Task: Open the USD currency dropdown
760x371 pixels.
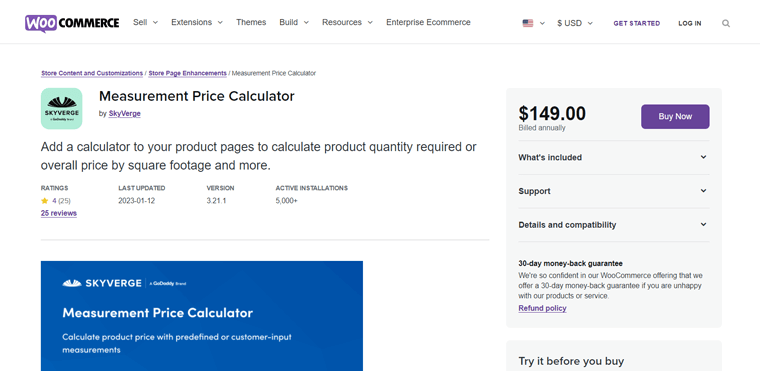Action: 575,23
